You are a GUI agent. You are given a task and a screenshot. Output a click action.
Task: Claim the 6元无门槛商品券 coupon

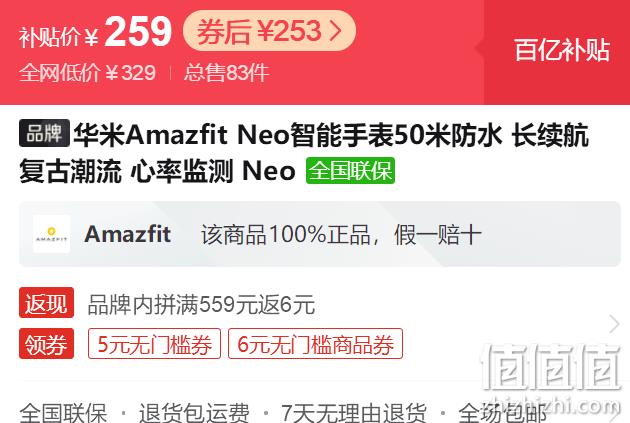[315, 344]
